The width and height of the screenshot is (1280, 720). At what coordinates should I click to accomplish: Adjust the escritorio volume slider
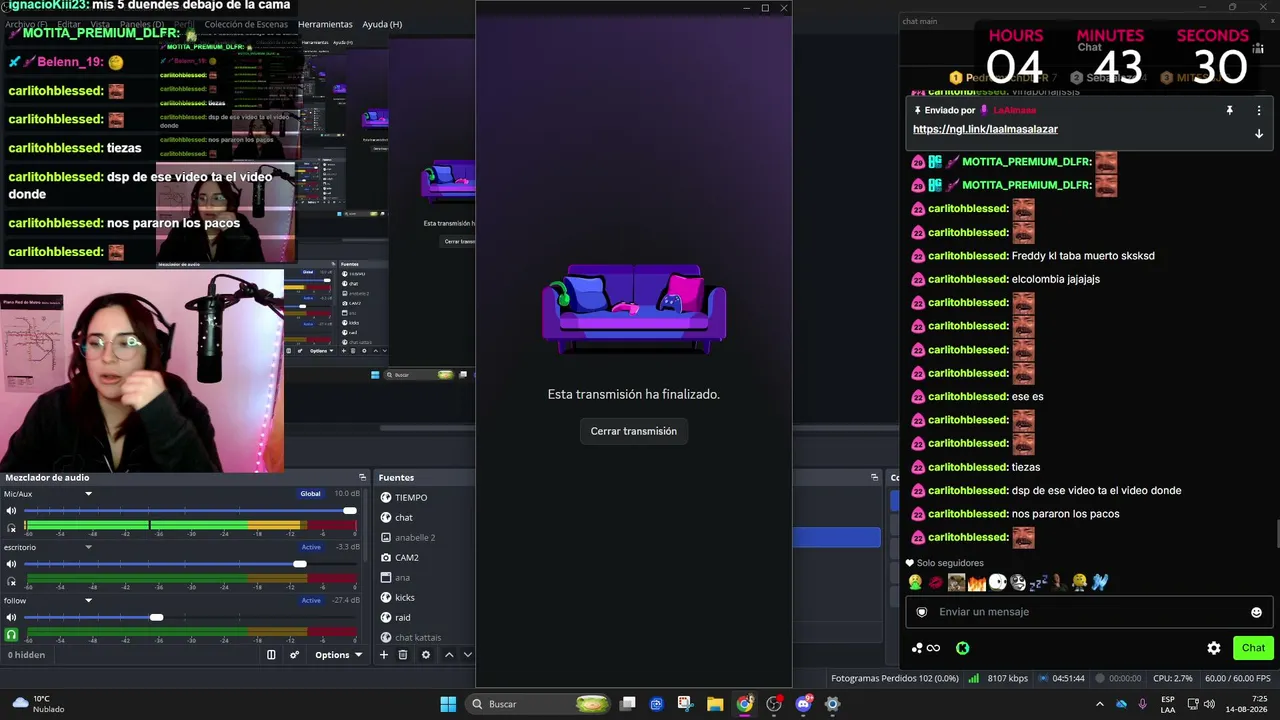click(x=190, y=564)
